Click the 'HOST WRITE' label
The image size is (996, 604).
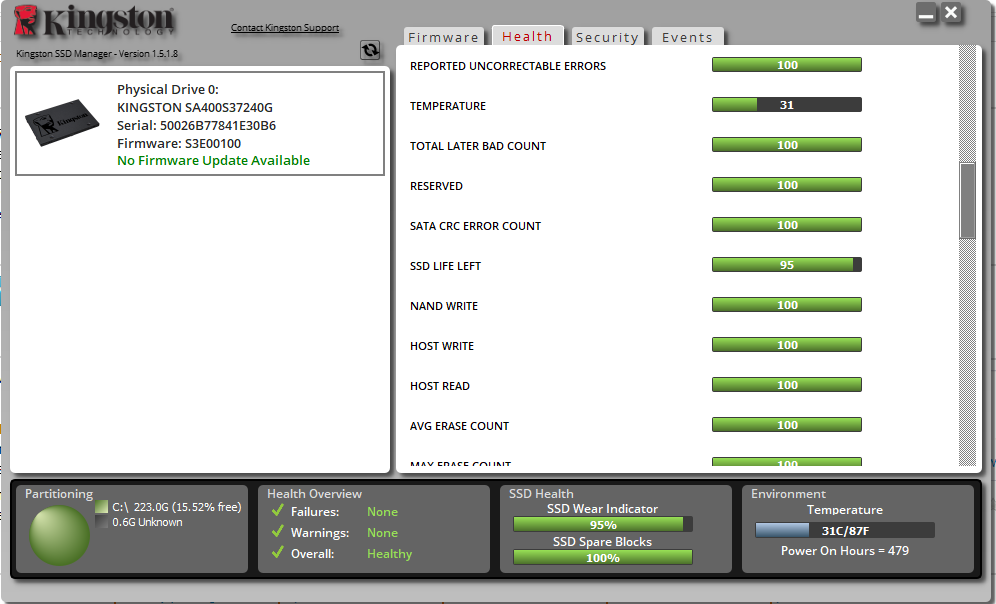pyautogui.click(x=441, y=346)
